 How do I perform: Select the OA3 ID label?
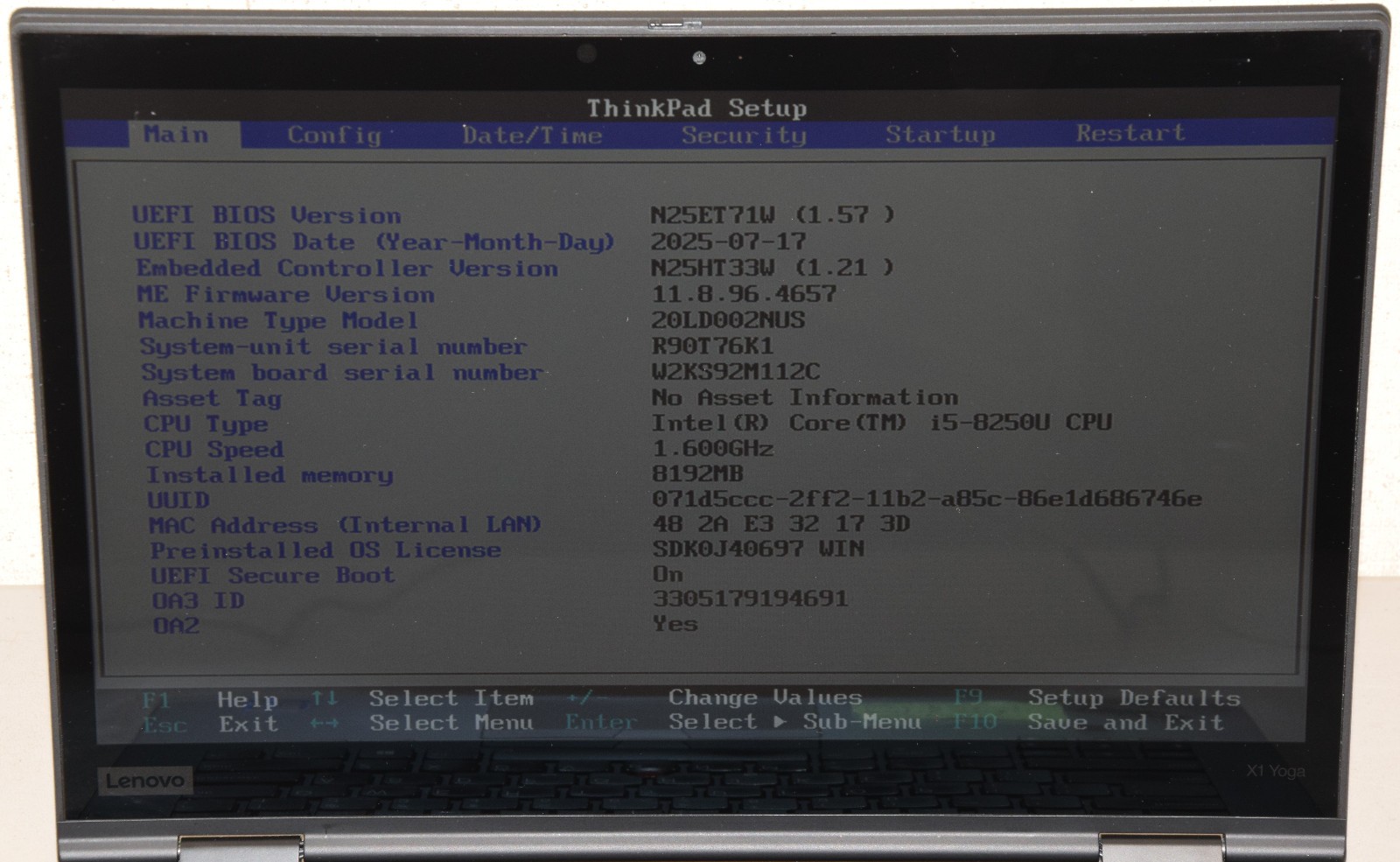tap(198, 601)
